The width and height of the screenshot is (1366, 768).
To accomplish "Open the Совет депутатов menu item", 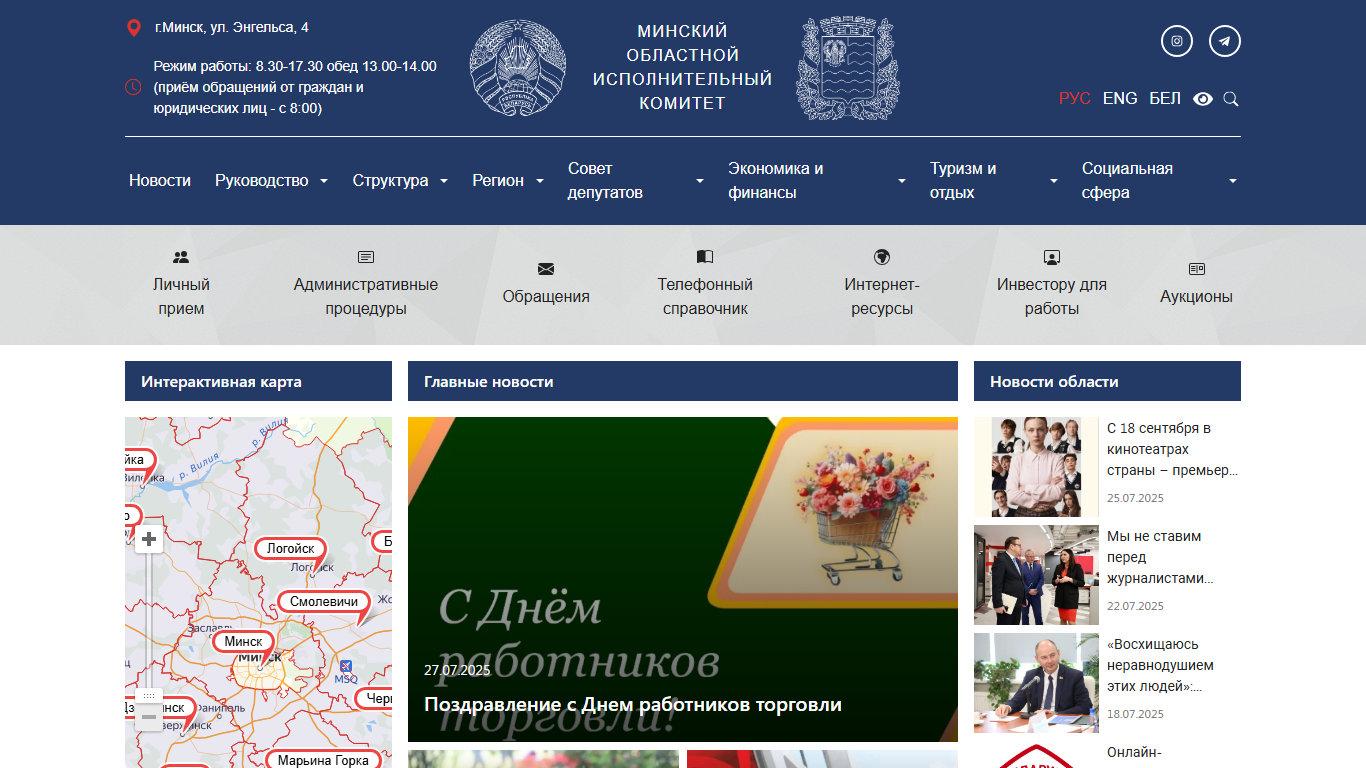I will pyautogui.click(x=605, y=181).
